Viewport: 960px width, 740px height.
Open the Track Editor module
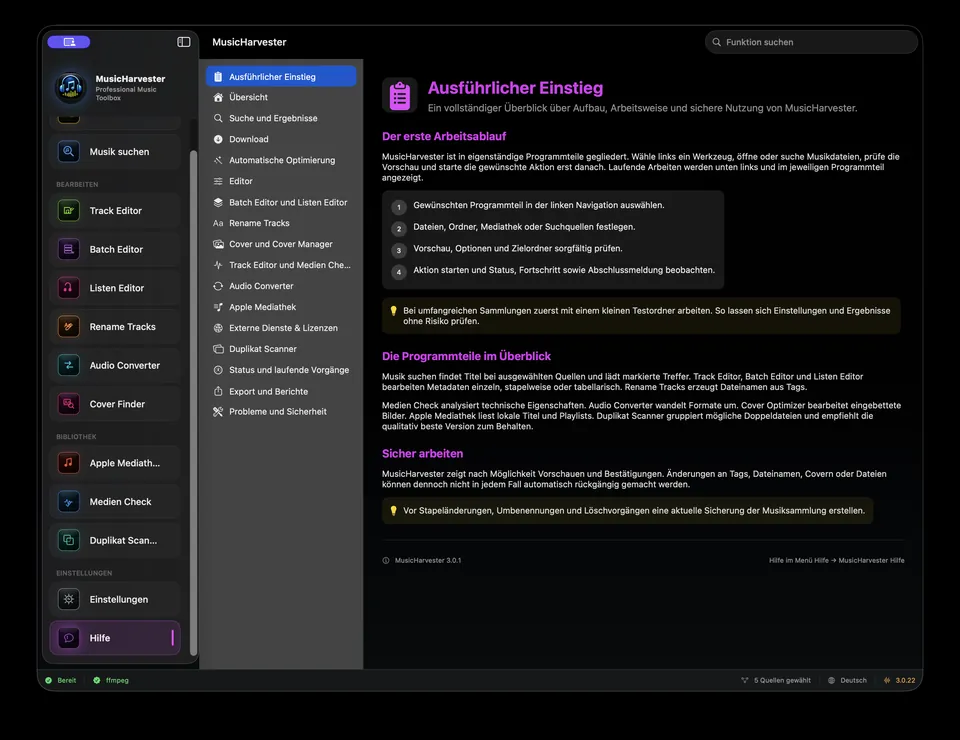(115, 211)
